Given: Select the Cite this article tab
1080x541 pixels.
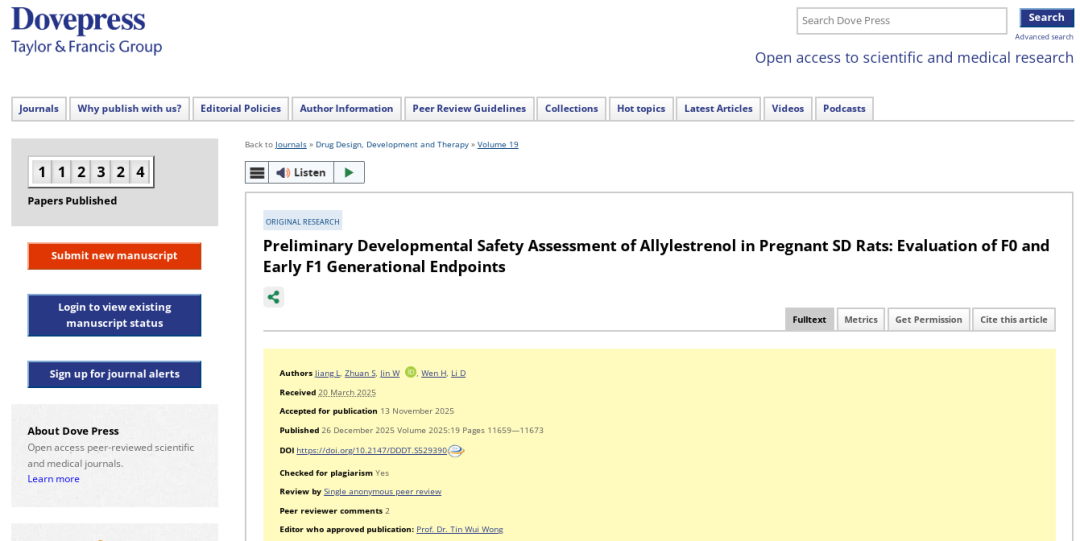Looking at the screenshot, I should click(x=1013, y=320).
